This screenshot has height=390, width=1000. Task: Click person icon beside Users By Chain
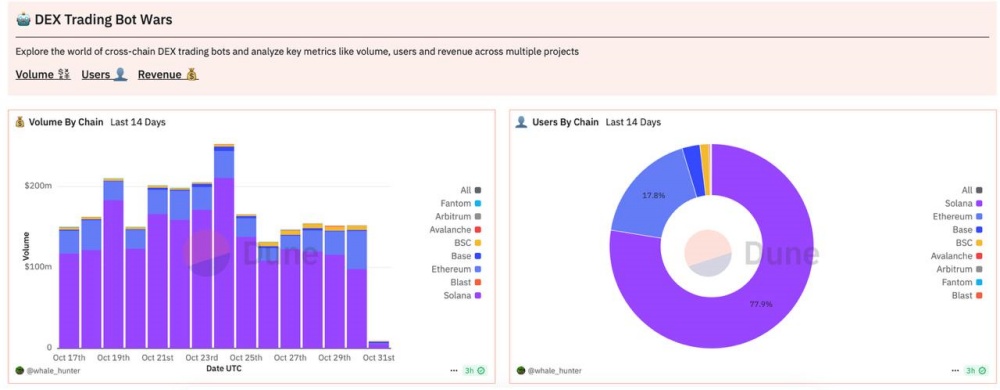520,122
